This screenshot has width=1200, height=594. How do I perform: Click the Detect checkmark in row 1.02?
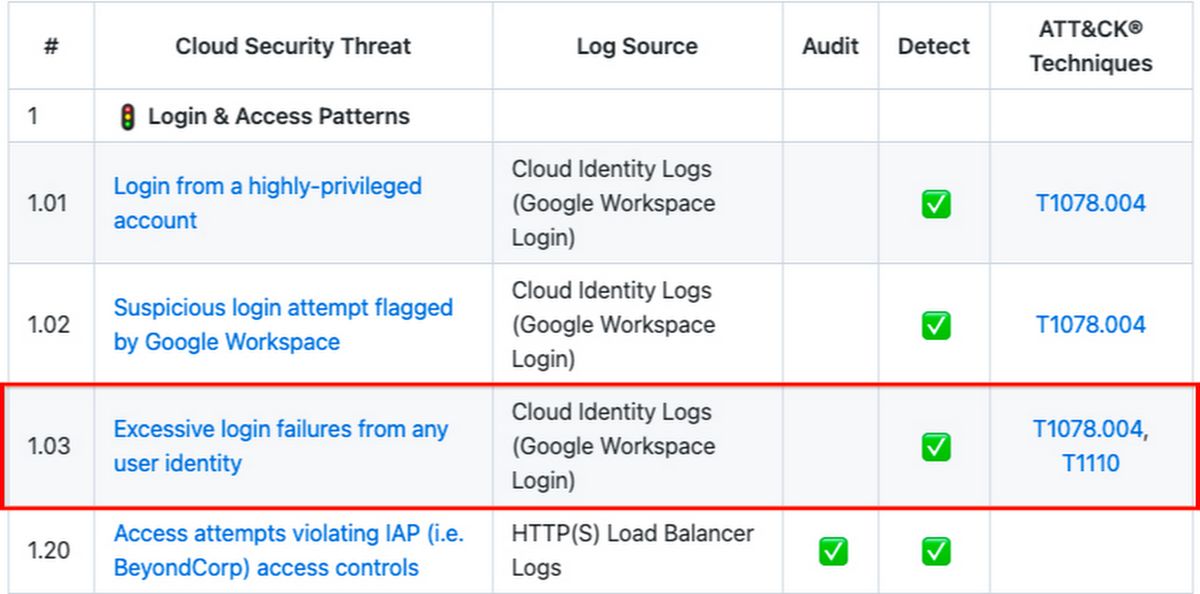[936, 325]
